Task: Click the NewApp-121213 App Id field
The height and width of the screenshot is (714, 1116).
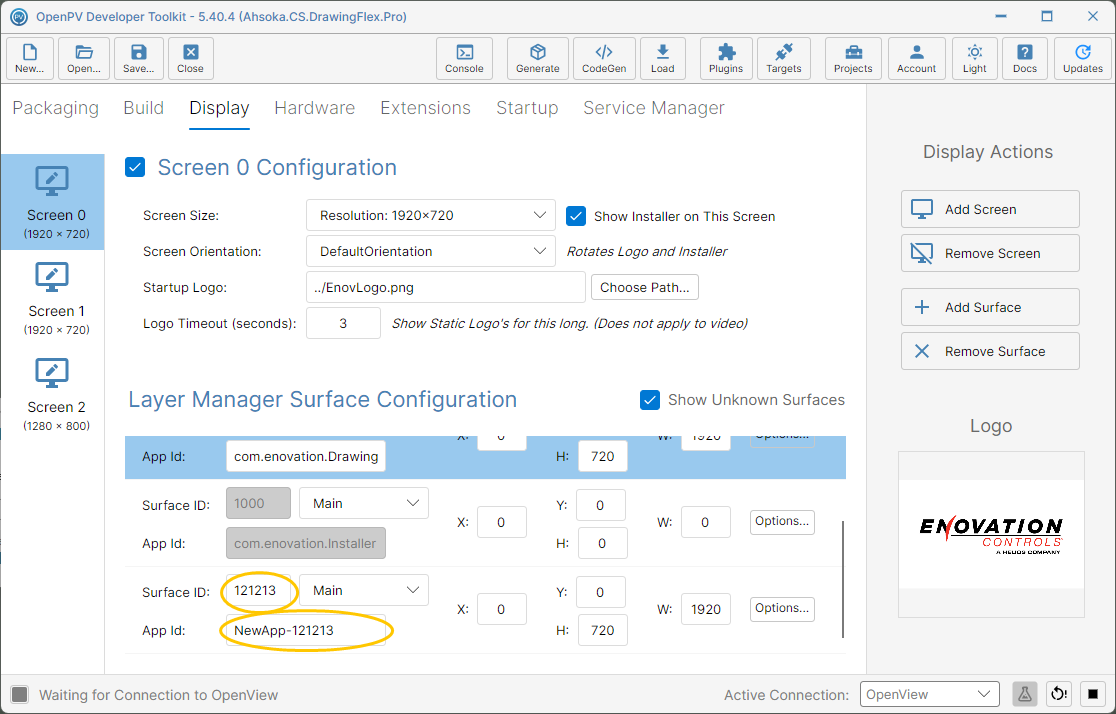Action: pyautogui.click(x=306, y=630)
